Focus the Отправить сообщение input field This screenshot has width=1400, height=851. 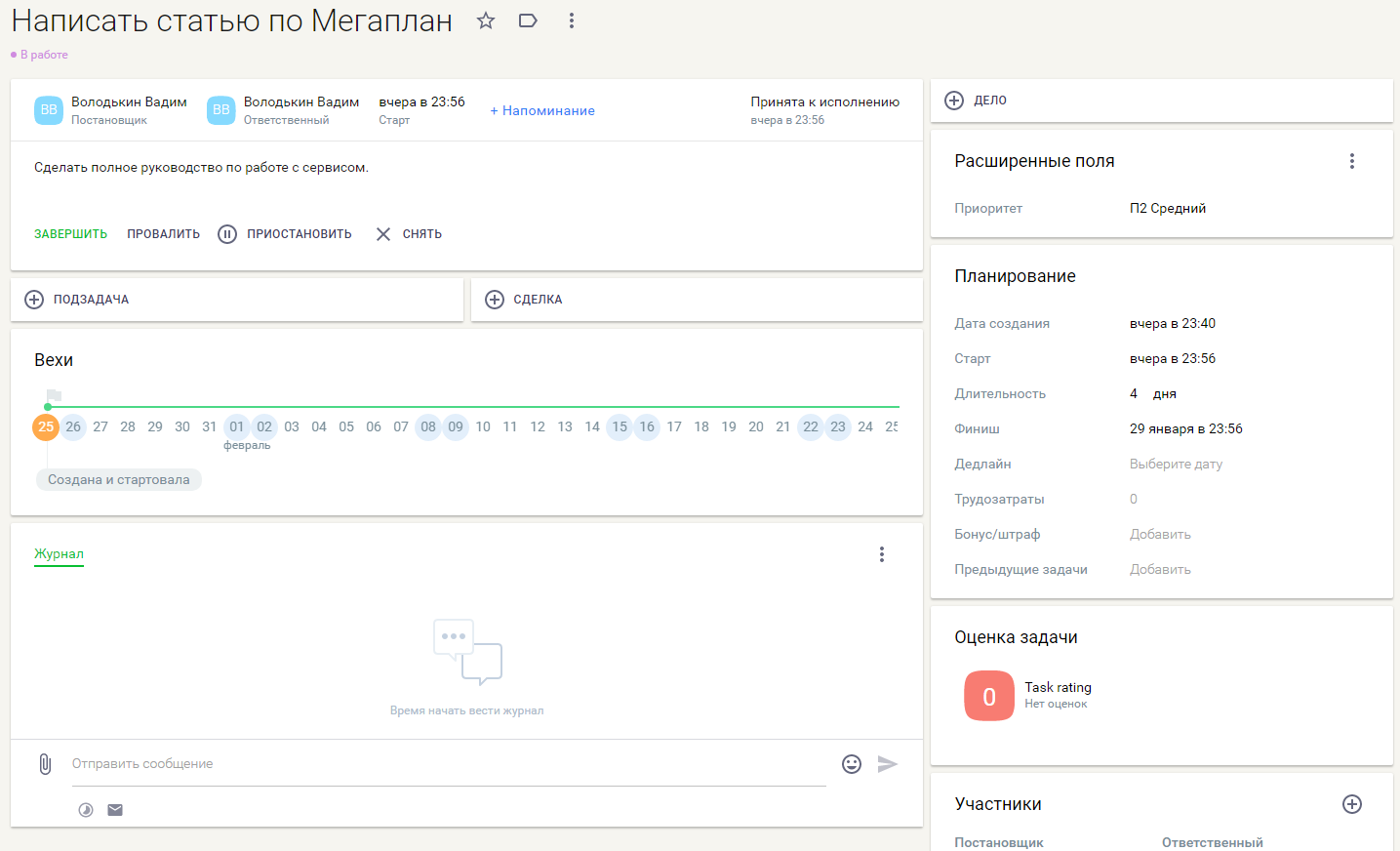tap(449, 764)
